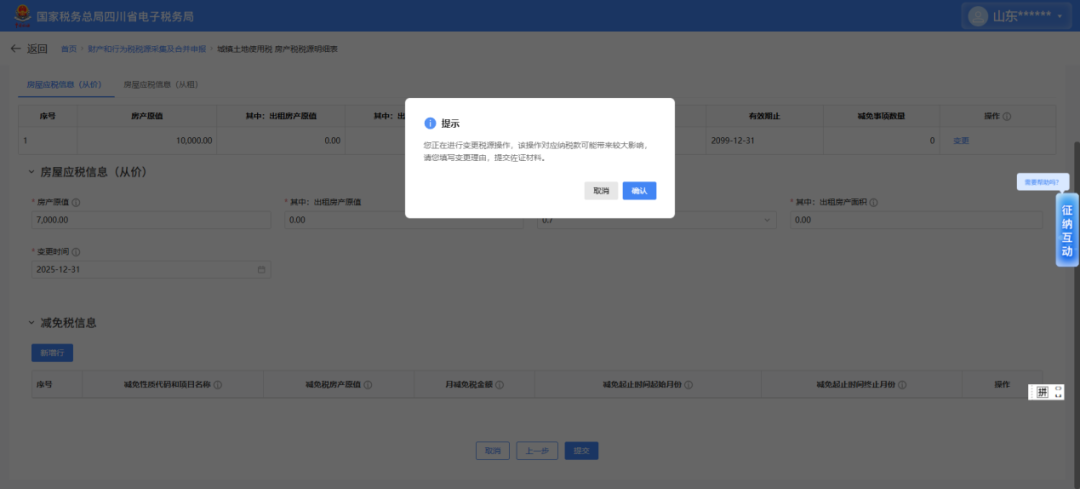
Task: Open the calendar icon in the 变更时间 field
Action: [x=262, y=270]
